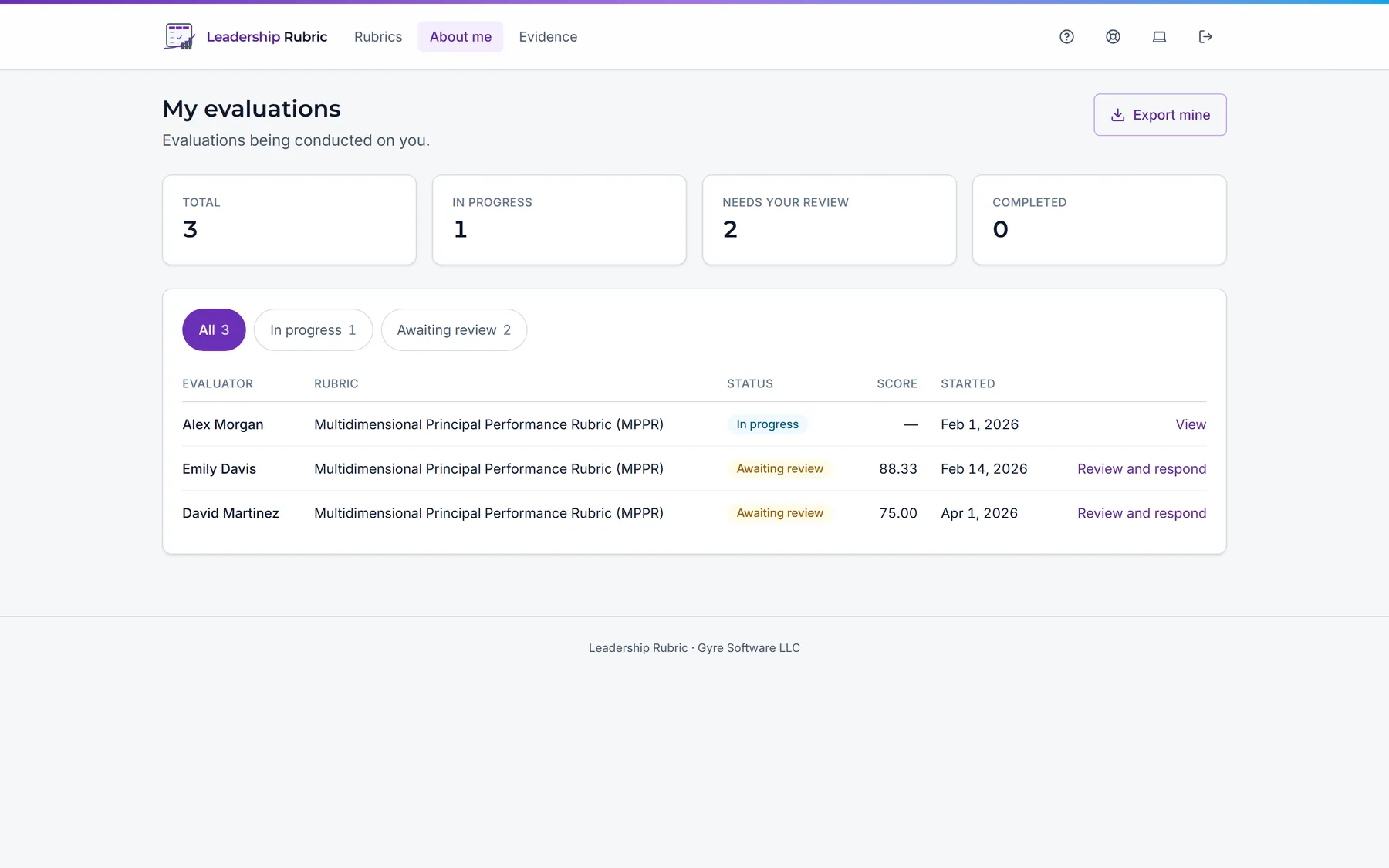Screen dimensions: 1389x868
Task: Click MPPR rubric name in David Martinez row
Action: (488, 513)
